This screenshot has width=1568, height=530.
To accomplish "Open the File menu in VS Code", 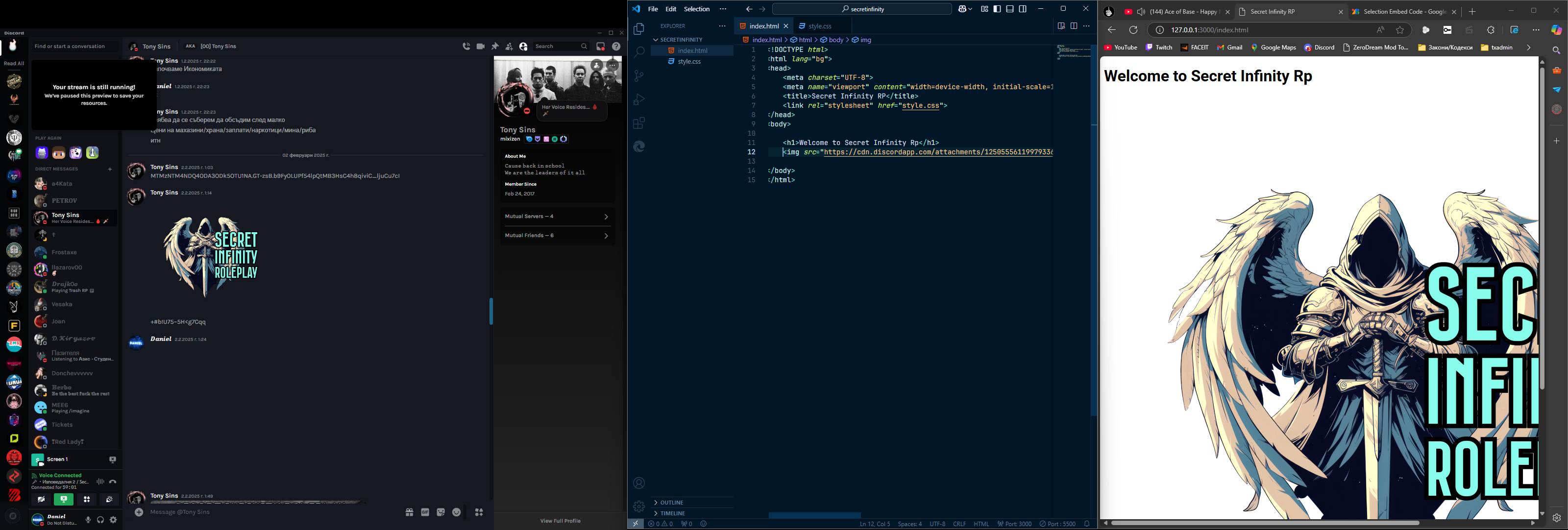I will [653, 9].
